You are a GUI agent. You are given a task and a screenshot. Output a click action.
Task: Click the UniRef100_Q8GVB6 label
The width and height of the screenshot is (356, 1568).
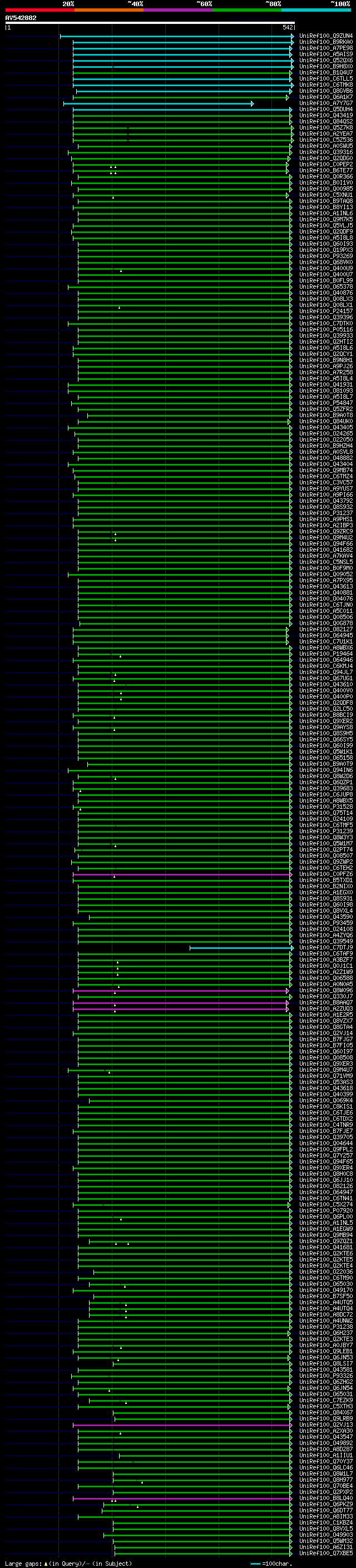pos(326,91)
